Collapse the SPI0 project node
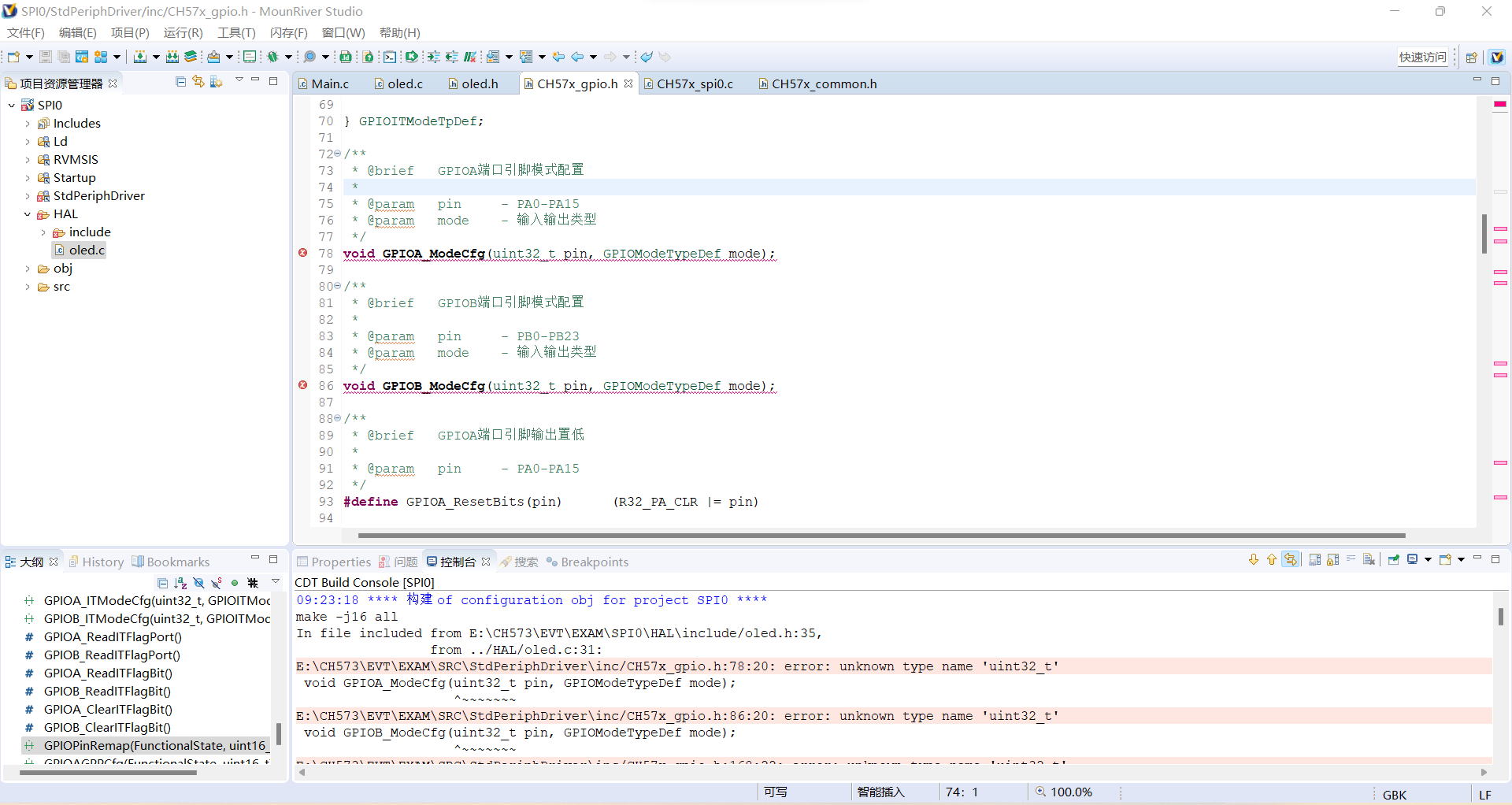The width and height of the screenshot is (1512, 805). (12, 105)
